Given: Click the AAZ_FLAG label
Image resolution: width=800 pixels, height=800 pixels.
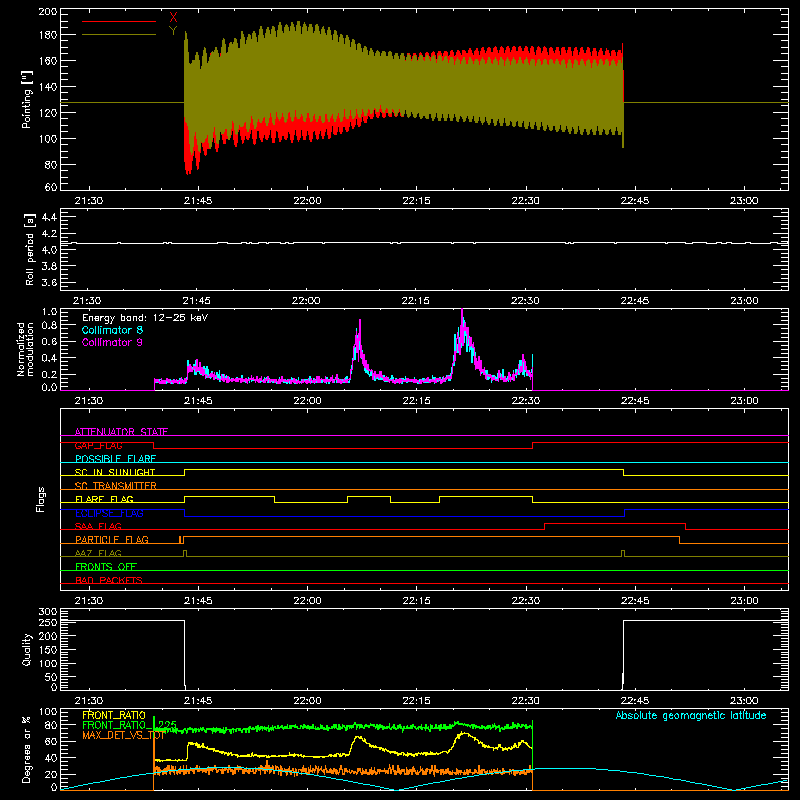Looking at the screenshot, I should pyautogui.click(x=98, y=553).
